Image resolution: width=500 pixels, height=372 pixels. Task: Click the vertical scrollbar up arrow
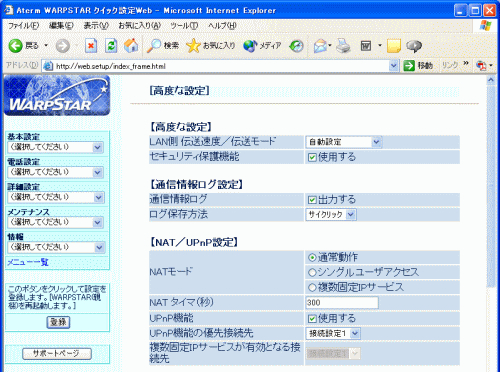490,80
